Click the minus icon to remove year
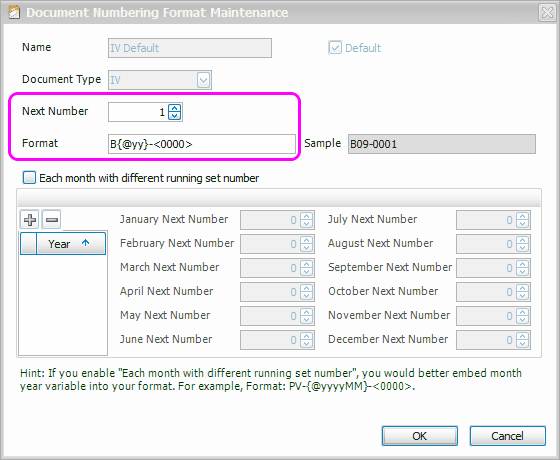The height and width of the screenshot is (460, 560). [x=52, y=219]
